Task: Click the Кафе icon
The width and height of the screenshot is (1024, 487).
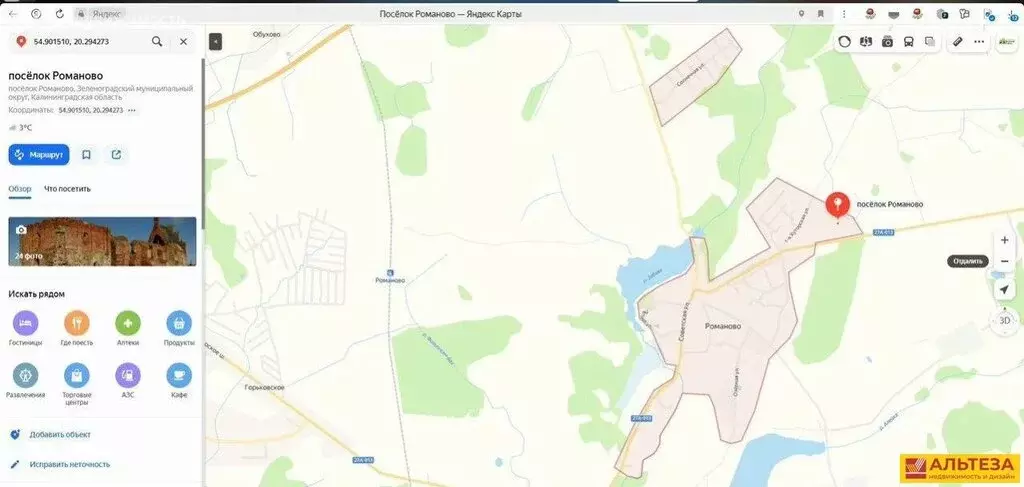Action: click(x=179, y=376)
